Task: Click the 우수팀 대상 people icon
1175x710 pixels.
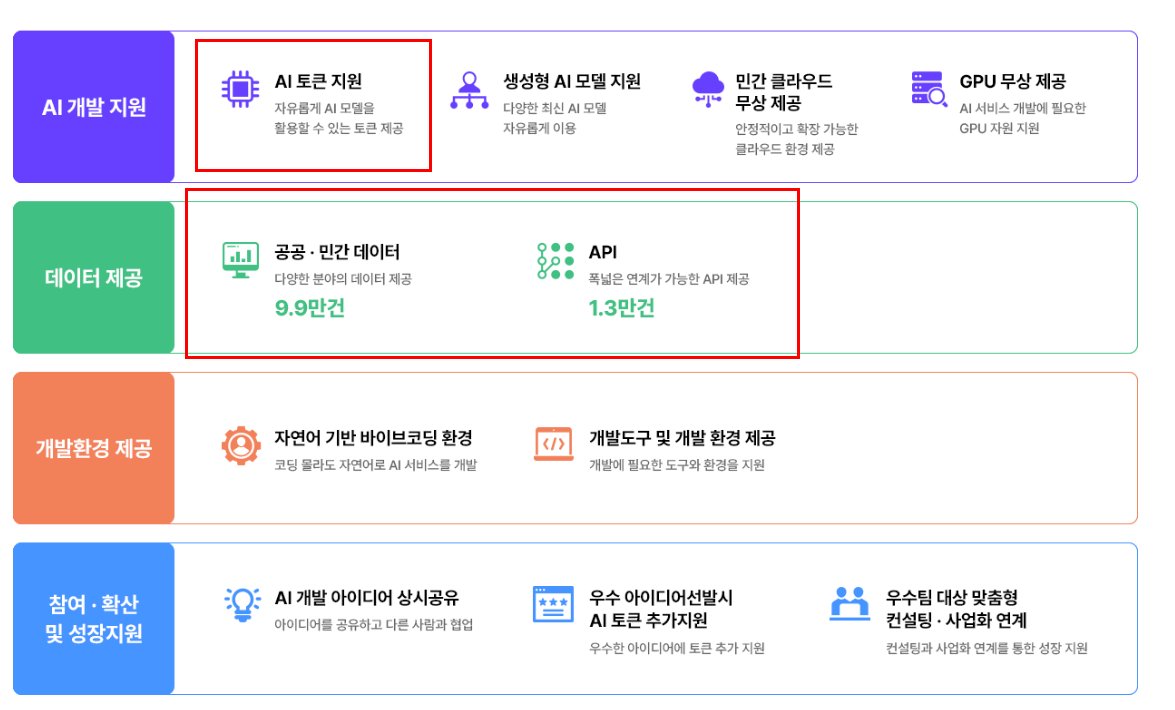Action: tap(850, 604)
